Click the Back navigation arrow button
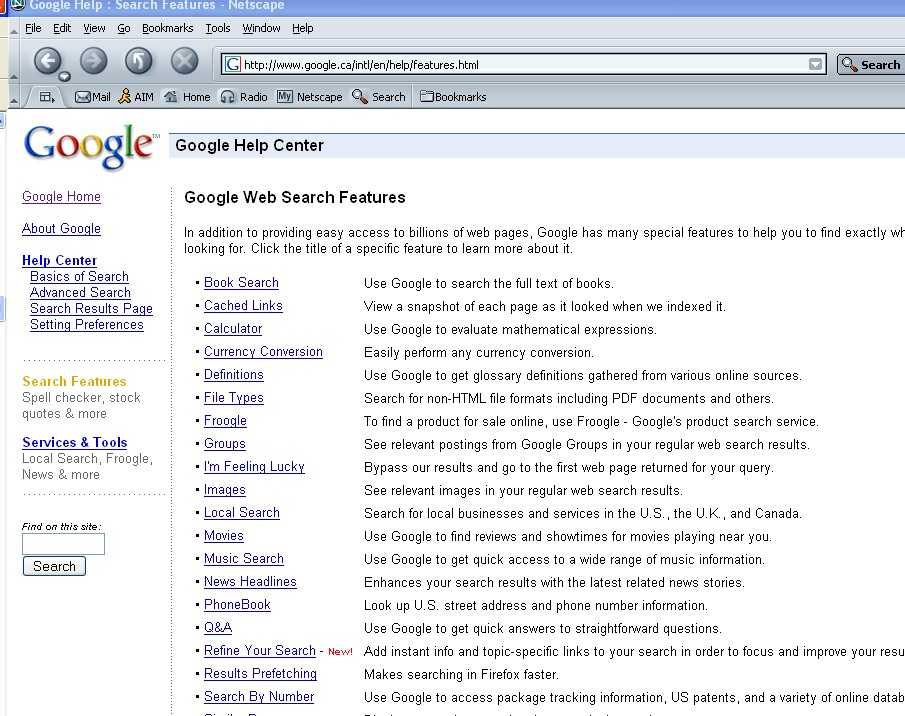This screenshot has height=716, width=905. click(47, 60)
